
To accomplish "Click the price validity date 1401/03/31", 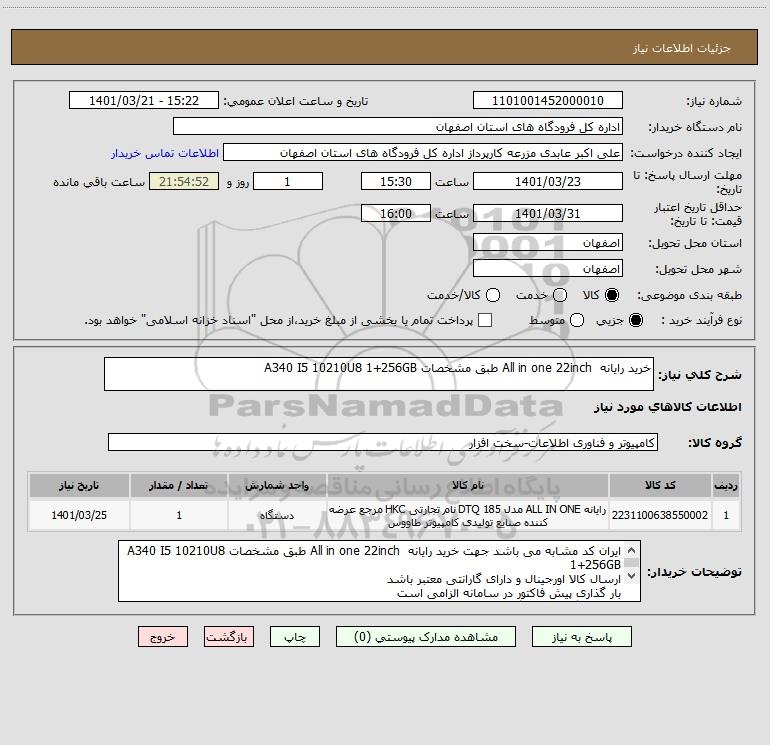I will (548, 213).
